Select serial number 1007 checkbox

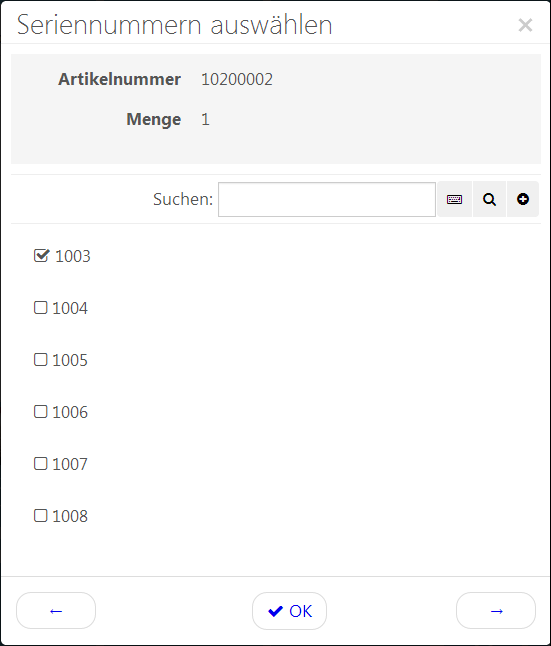pyautogui.click(x=40, y=463)
